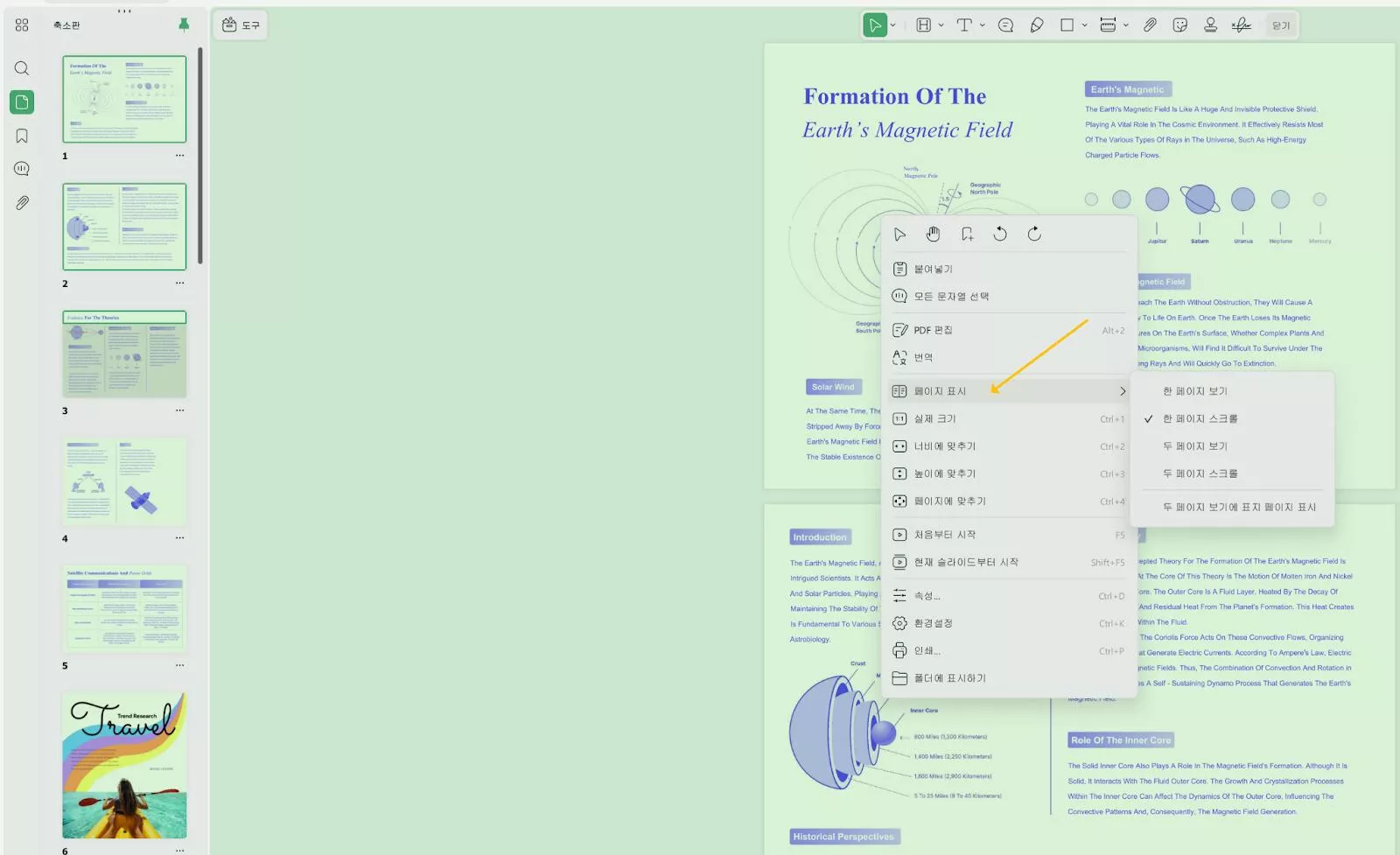This screenshot has width=1400, height=855.
Task: Click the signature tool in top toolbar
Action: [x=1241, y=25]
